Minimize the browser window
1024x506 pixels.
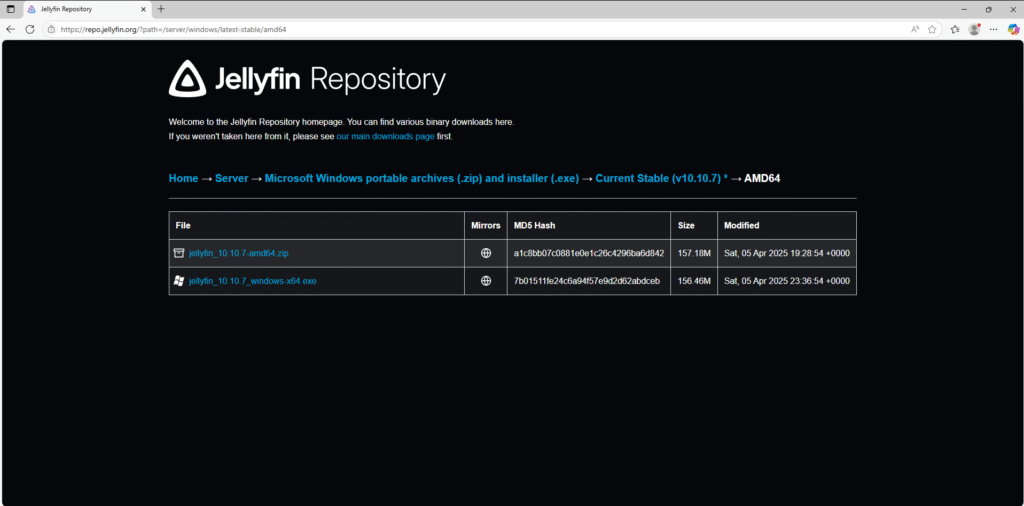click(x=964, y=9)
